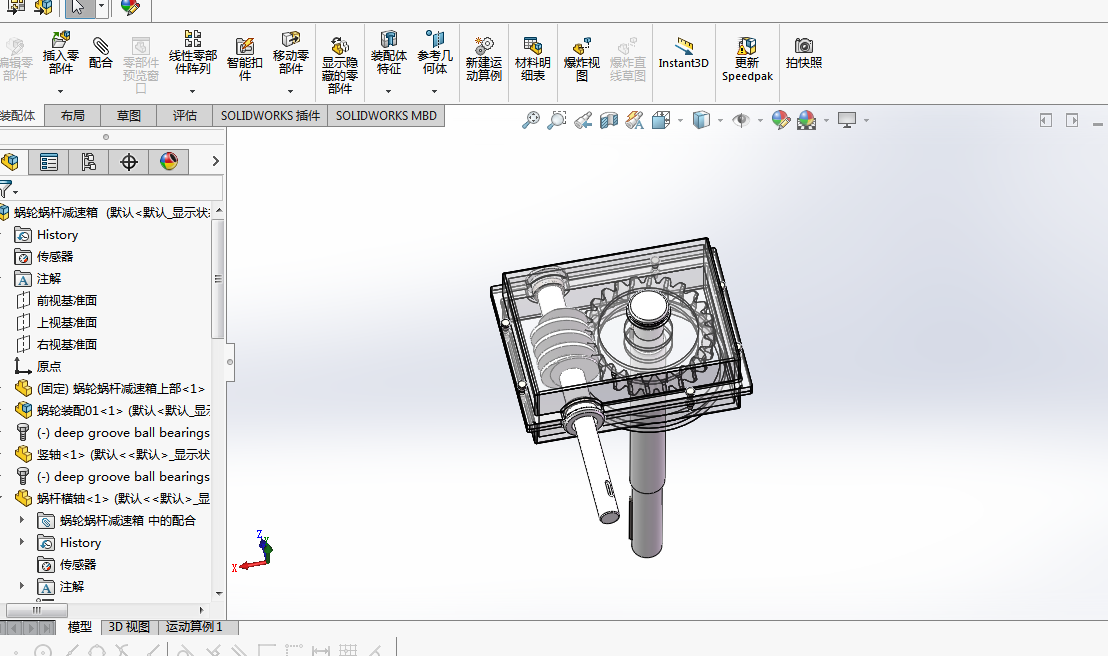The height and width of the screenshot is (656, 1108).
Task: Open the FeatureManager design tree tab
Action: coord(11,162)
